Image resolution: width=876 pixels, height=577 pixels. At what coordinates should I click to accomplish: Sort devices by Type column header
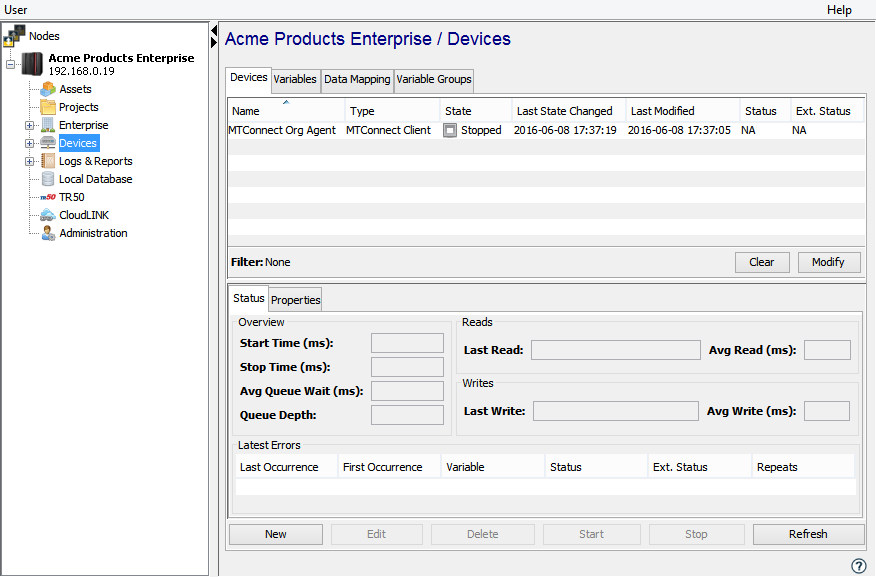click(392, 111)
